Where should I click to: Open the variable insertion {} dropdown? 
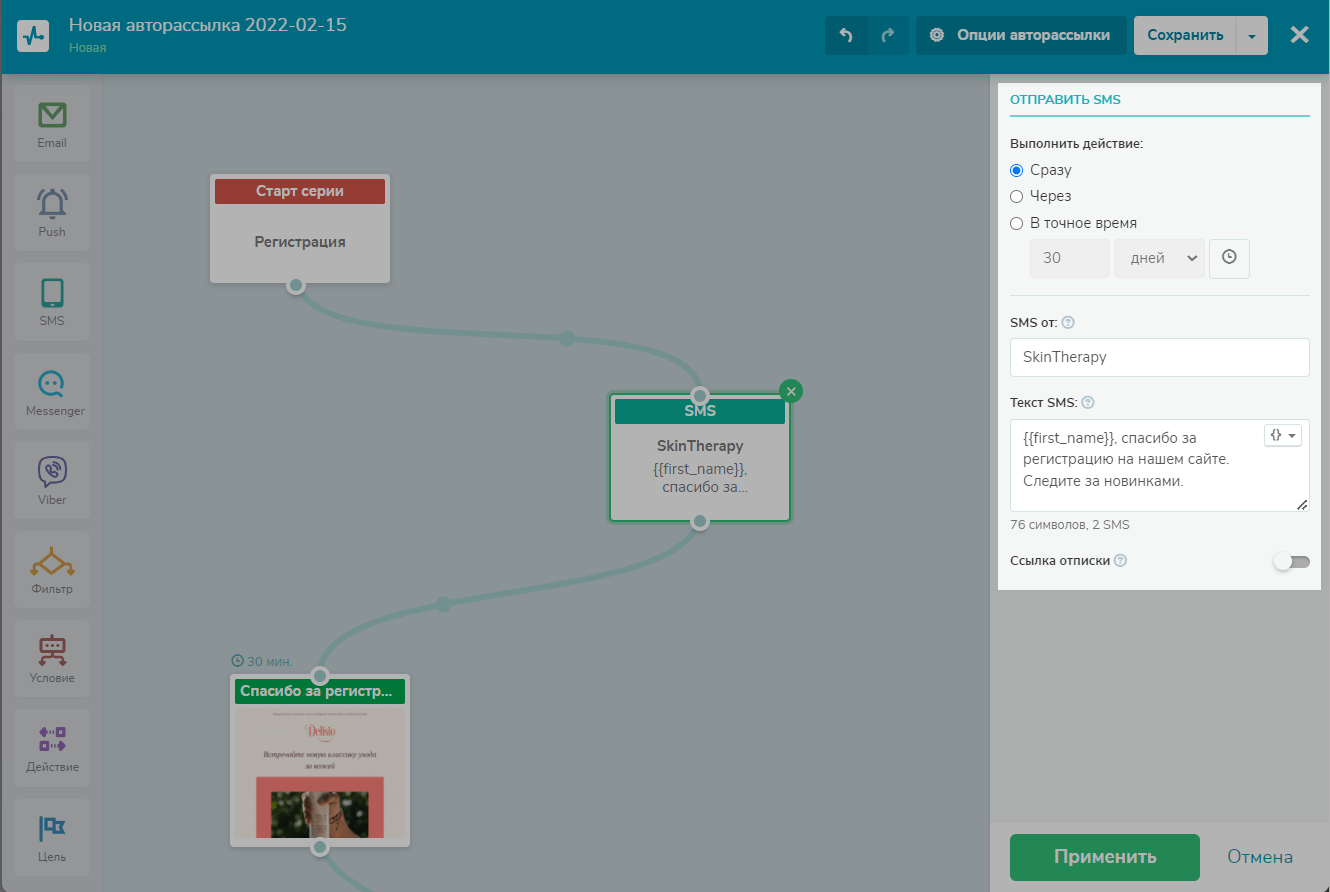click(1283, 435)
